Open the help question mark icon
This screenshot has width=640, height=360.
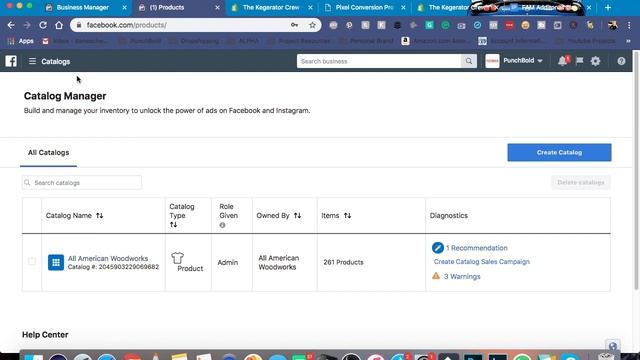tap(621, 61)
